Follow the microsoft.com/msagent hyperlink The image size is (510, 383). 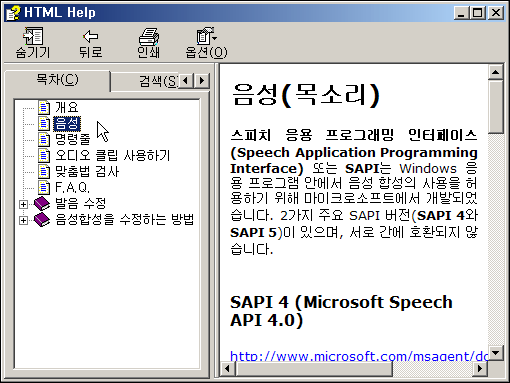359,356
